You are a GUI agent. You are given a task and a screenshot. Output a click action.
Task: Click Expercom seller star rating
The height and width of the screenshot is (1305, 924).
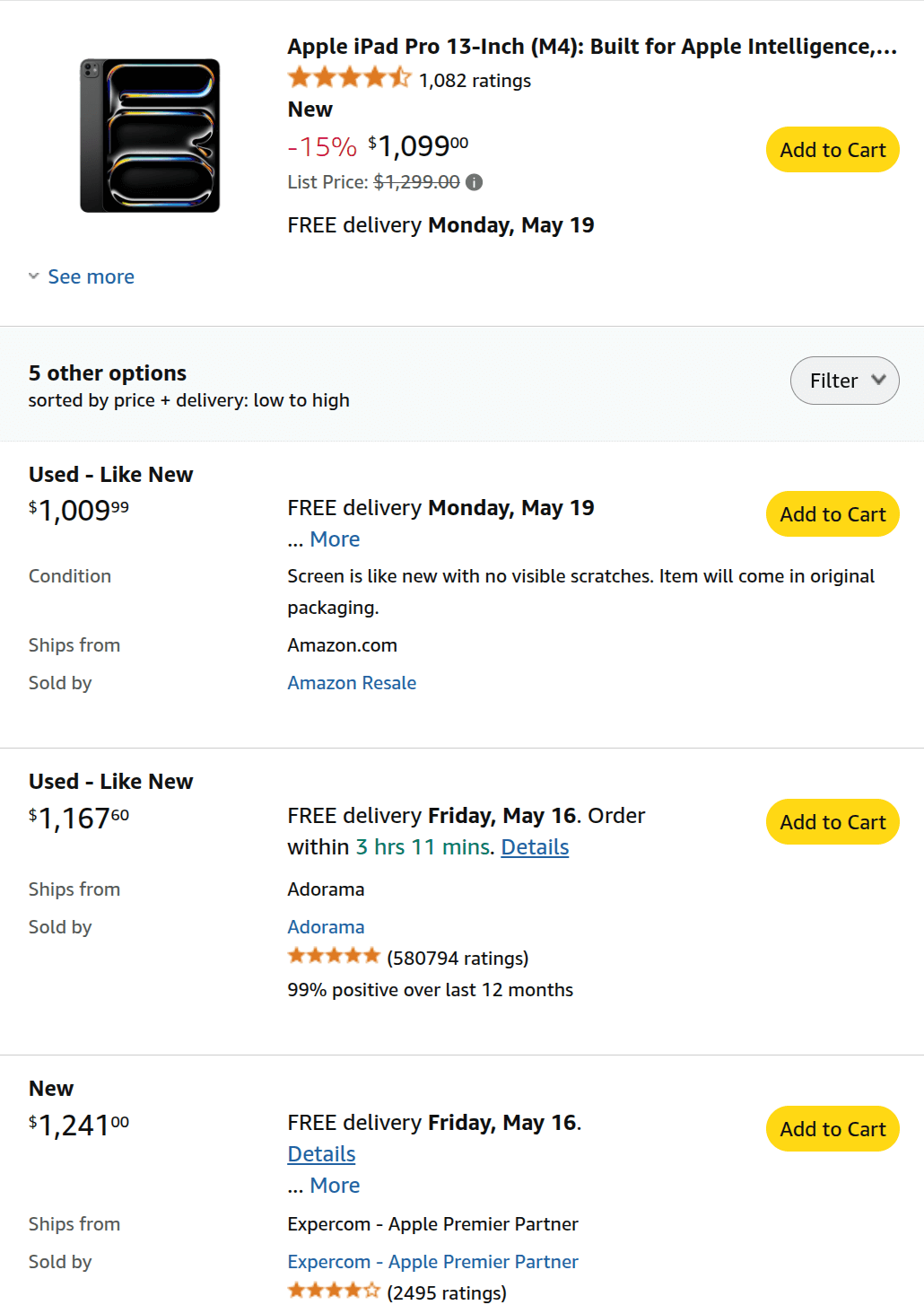click(334, 1292)
